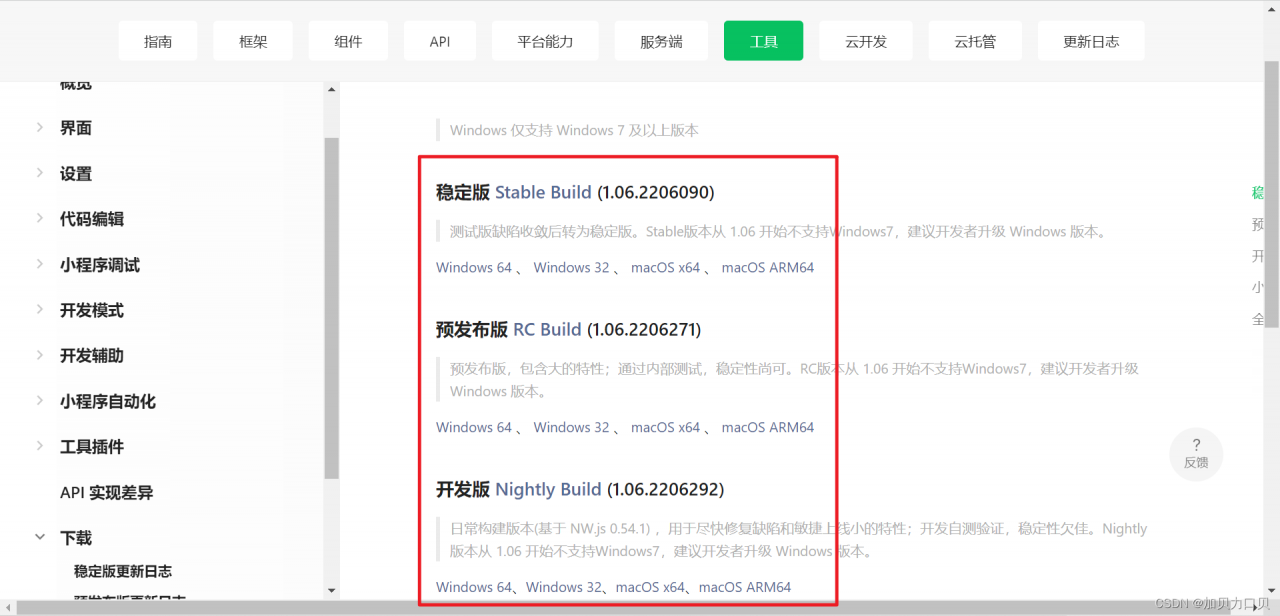Open the 云开发 tab
Image resolution: width=1280 pixels, height=616 pixels.
865,41
